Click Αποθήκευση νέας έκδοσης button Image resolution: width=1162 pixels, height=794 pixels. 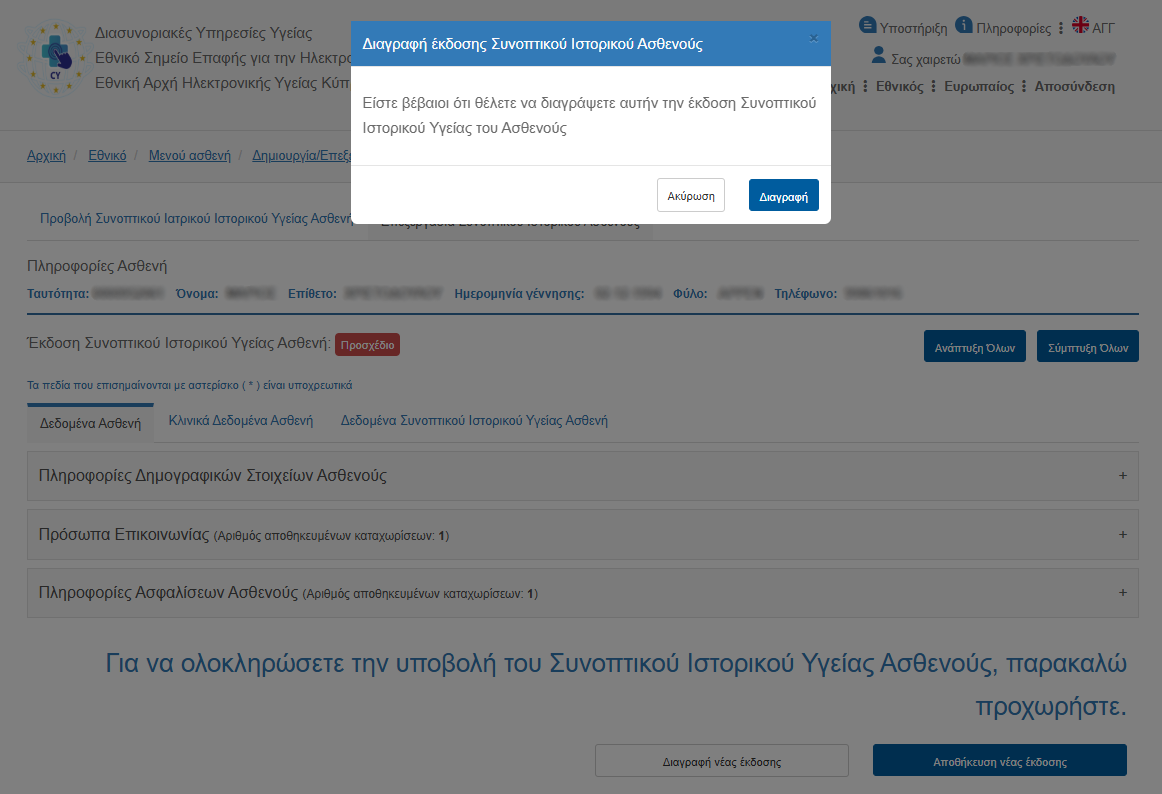coord(999,761)
